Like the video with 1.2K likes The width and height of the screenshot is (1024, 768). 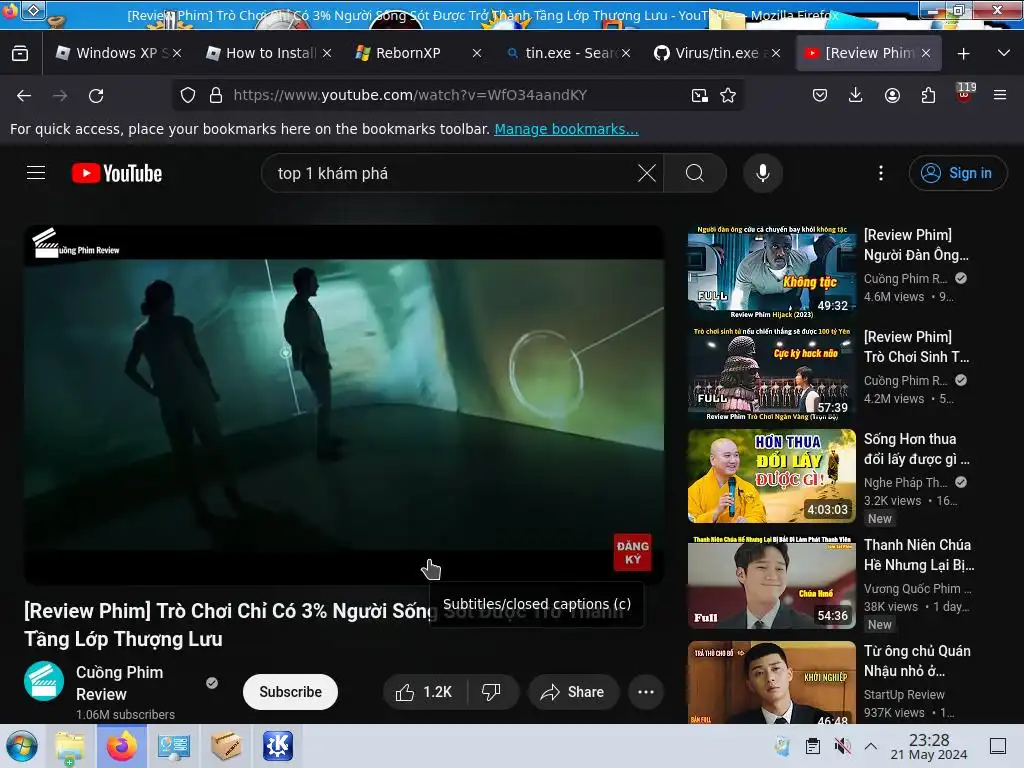coord(424,692)
